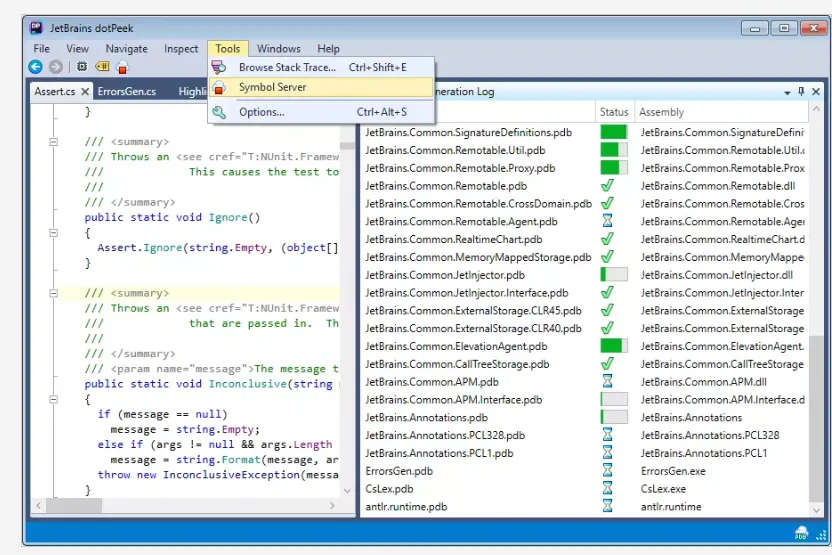Collapse the Inconclusive method body
The width and height of the screenshot is (832, 555).
coord(54,399)
